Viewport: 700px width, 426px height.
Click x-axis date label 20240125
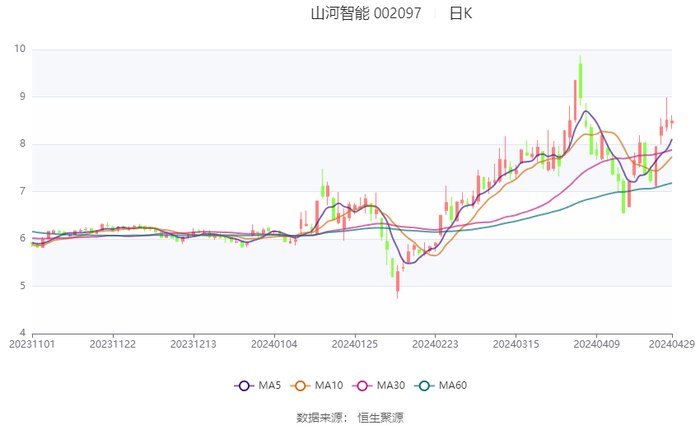[x=354, y=344]
